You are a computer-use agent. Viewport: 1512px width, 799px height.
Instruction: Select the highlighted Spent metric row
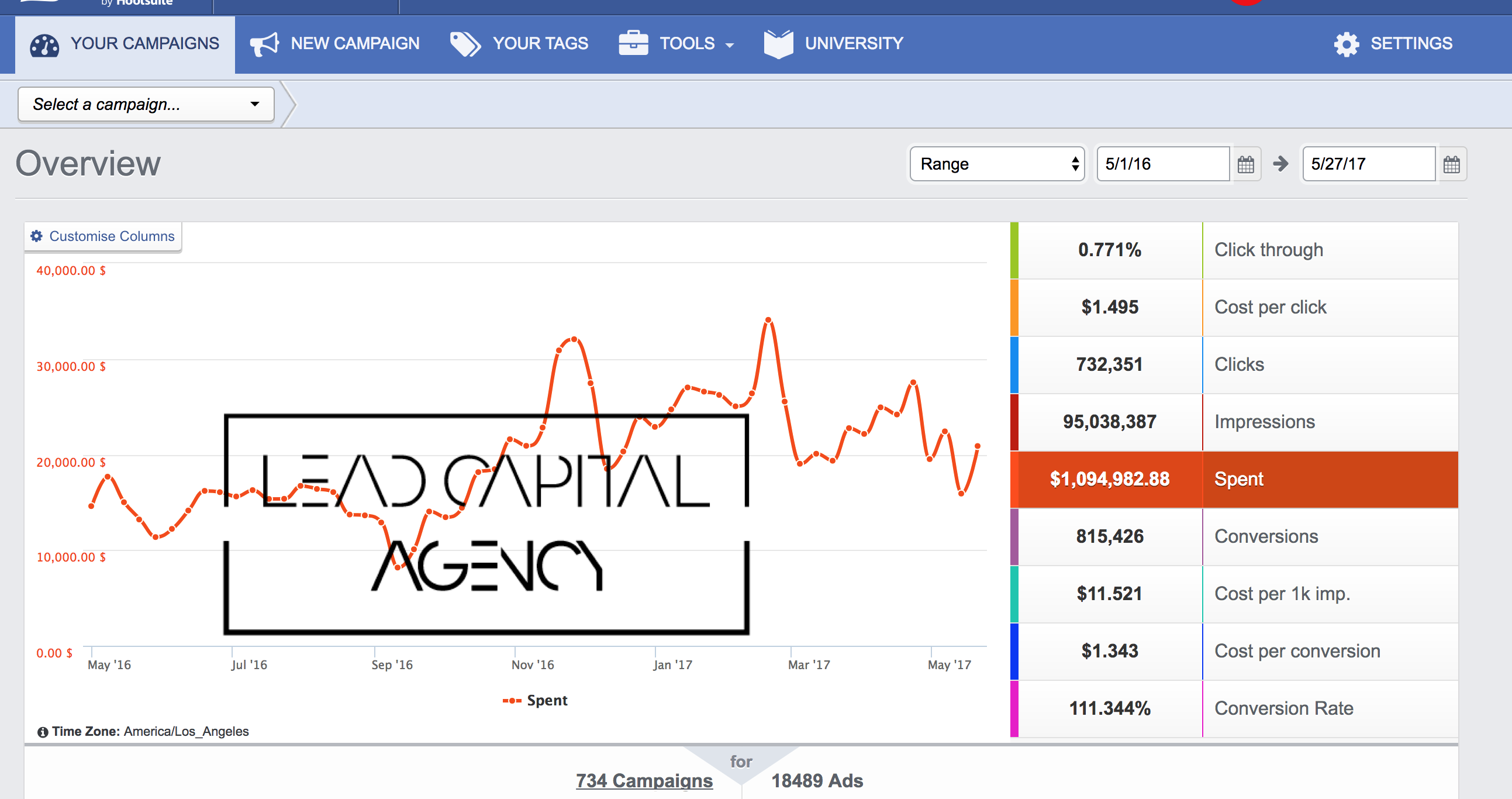coord(1234,479)
